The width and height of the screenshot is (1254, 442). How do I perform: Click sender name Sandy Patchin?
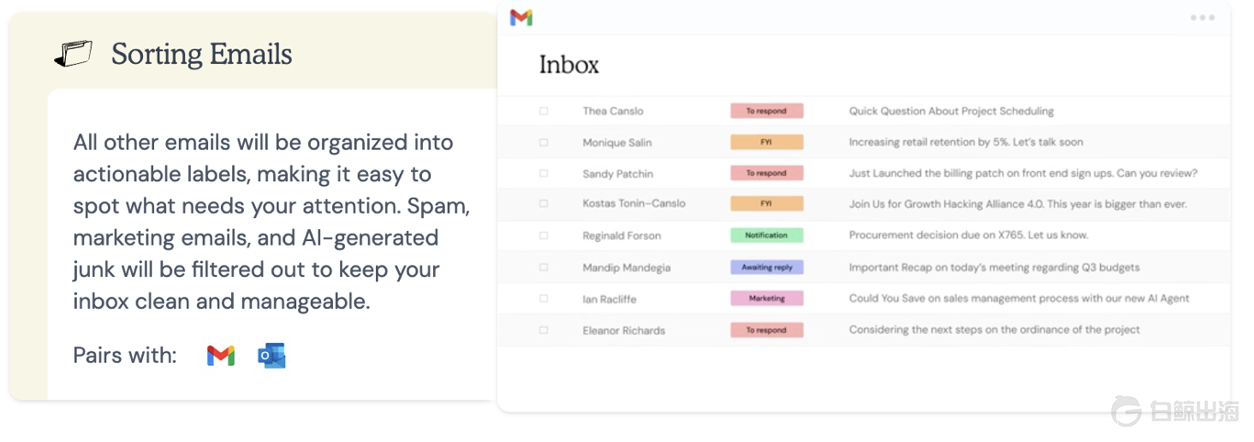point(617,173)
